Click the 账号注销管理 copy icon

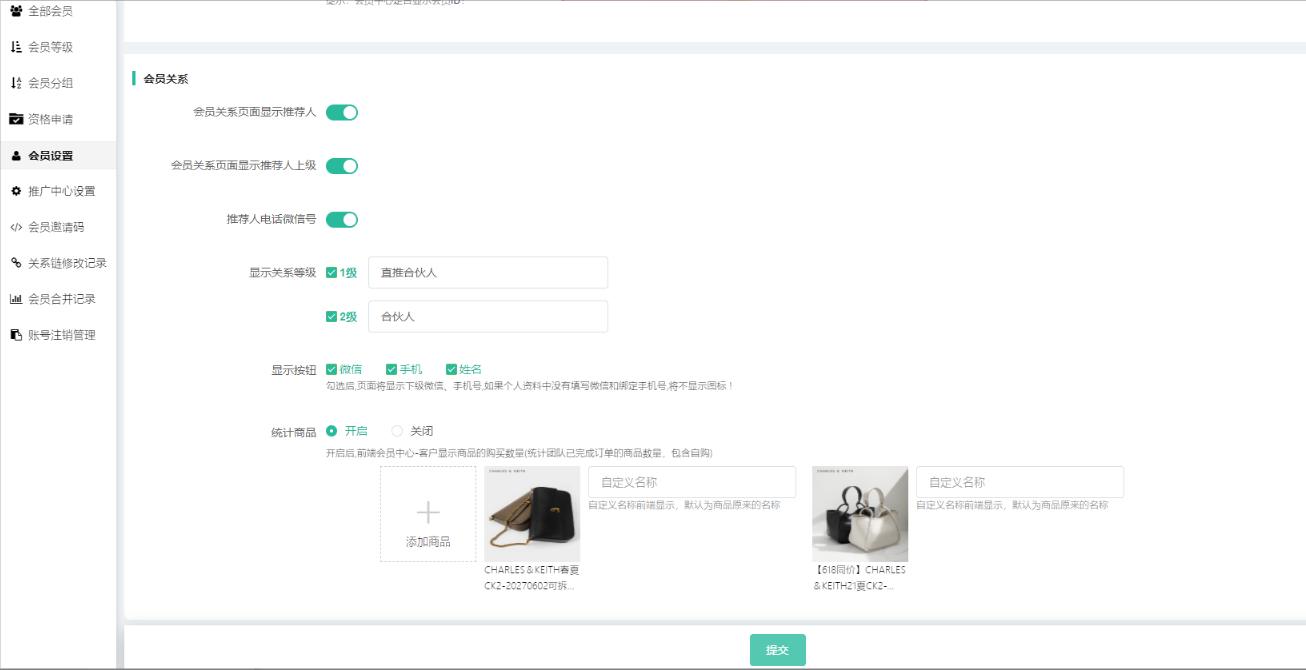click(16, 335)
